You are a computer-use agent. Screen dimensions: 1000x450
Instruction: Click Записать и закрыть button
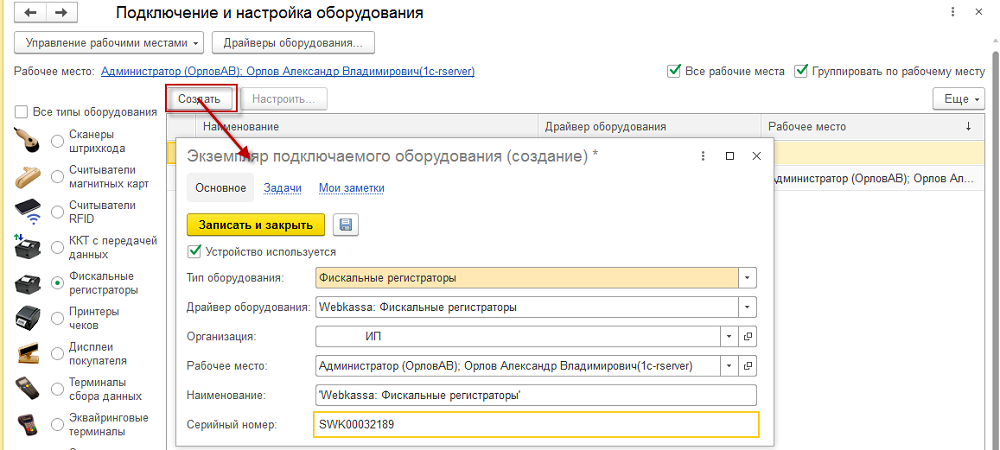click(256, 225)
